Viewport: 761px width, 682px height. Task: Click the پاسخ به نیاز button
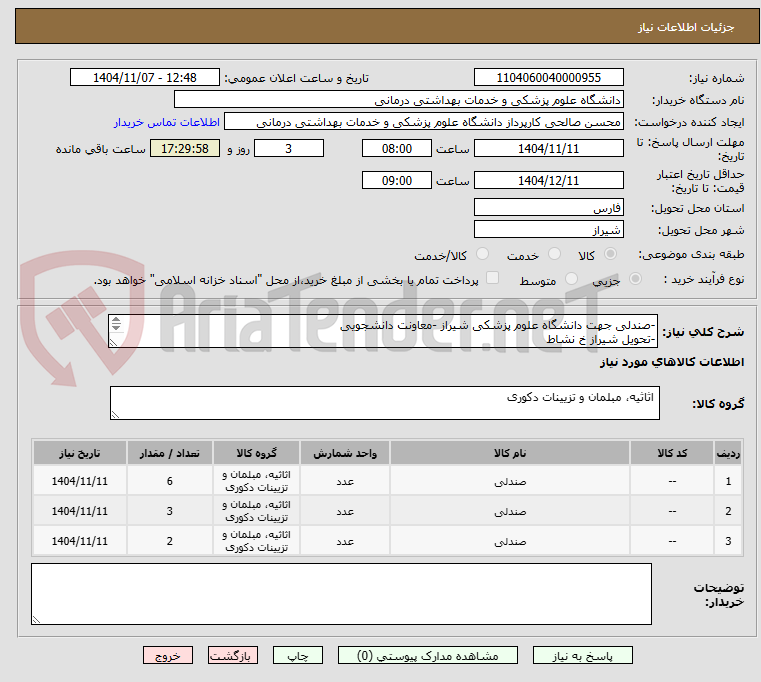[582, 655]
